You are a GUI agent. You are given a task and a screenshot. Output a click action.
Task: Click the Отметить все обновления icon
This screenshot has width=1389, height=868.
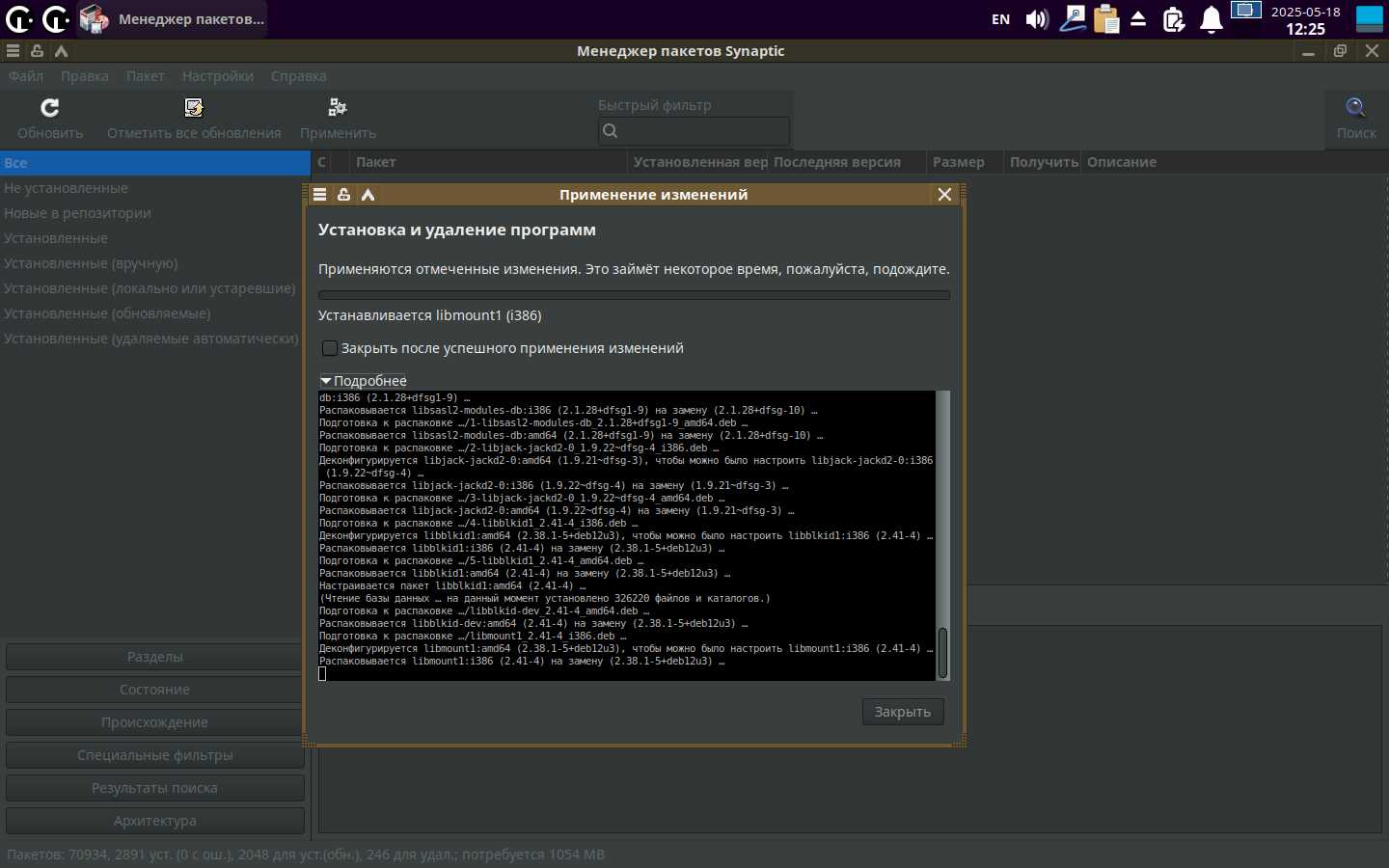coord(194,108)
